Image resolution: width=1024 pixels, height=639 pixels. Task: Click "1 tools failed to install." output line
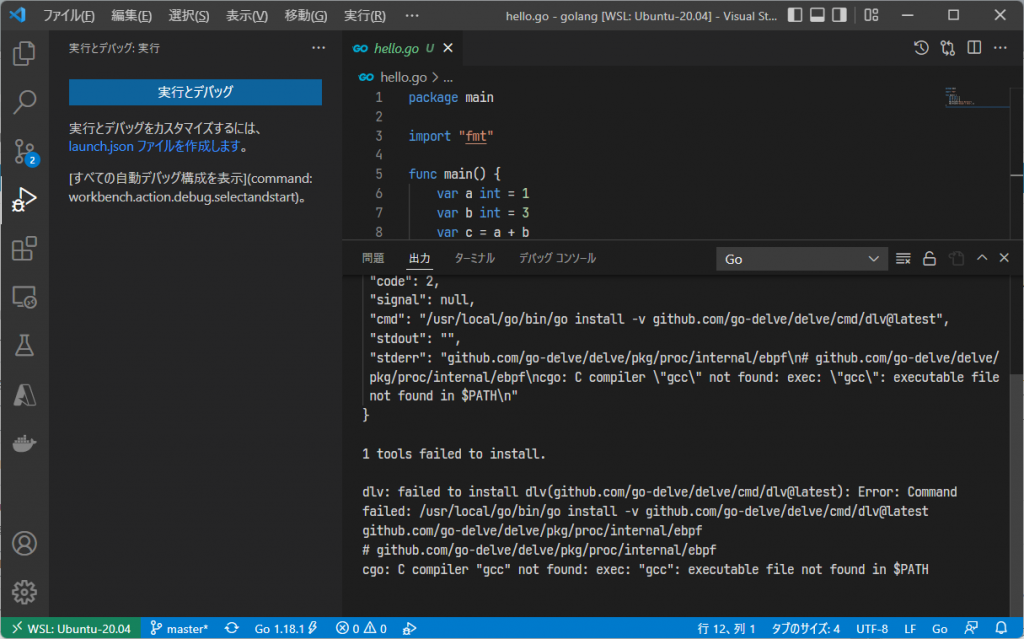(x=453, y=454)
